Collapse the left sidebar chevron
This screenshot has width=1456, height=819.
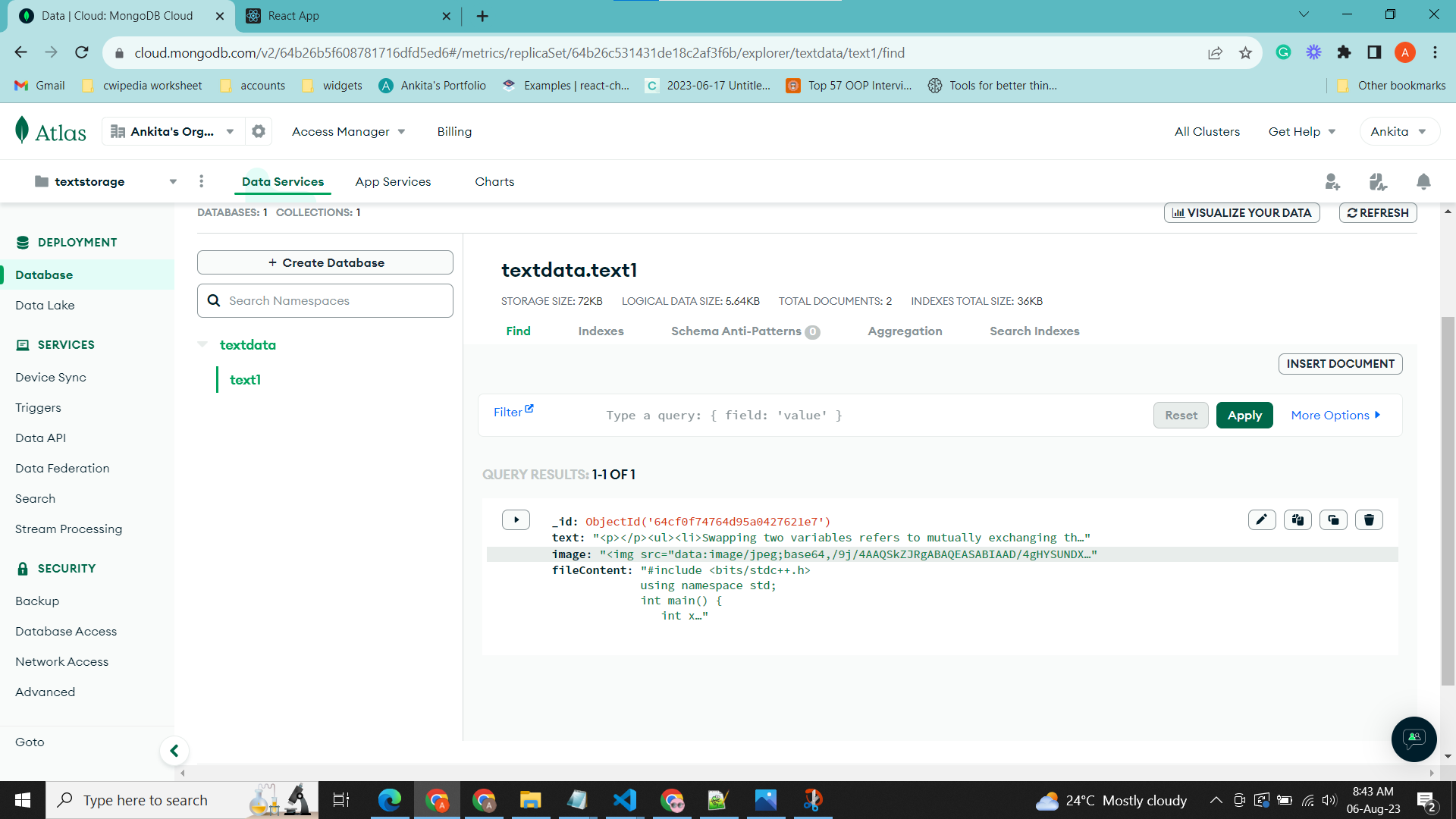(174, 751)
